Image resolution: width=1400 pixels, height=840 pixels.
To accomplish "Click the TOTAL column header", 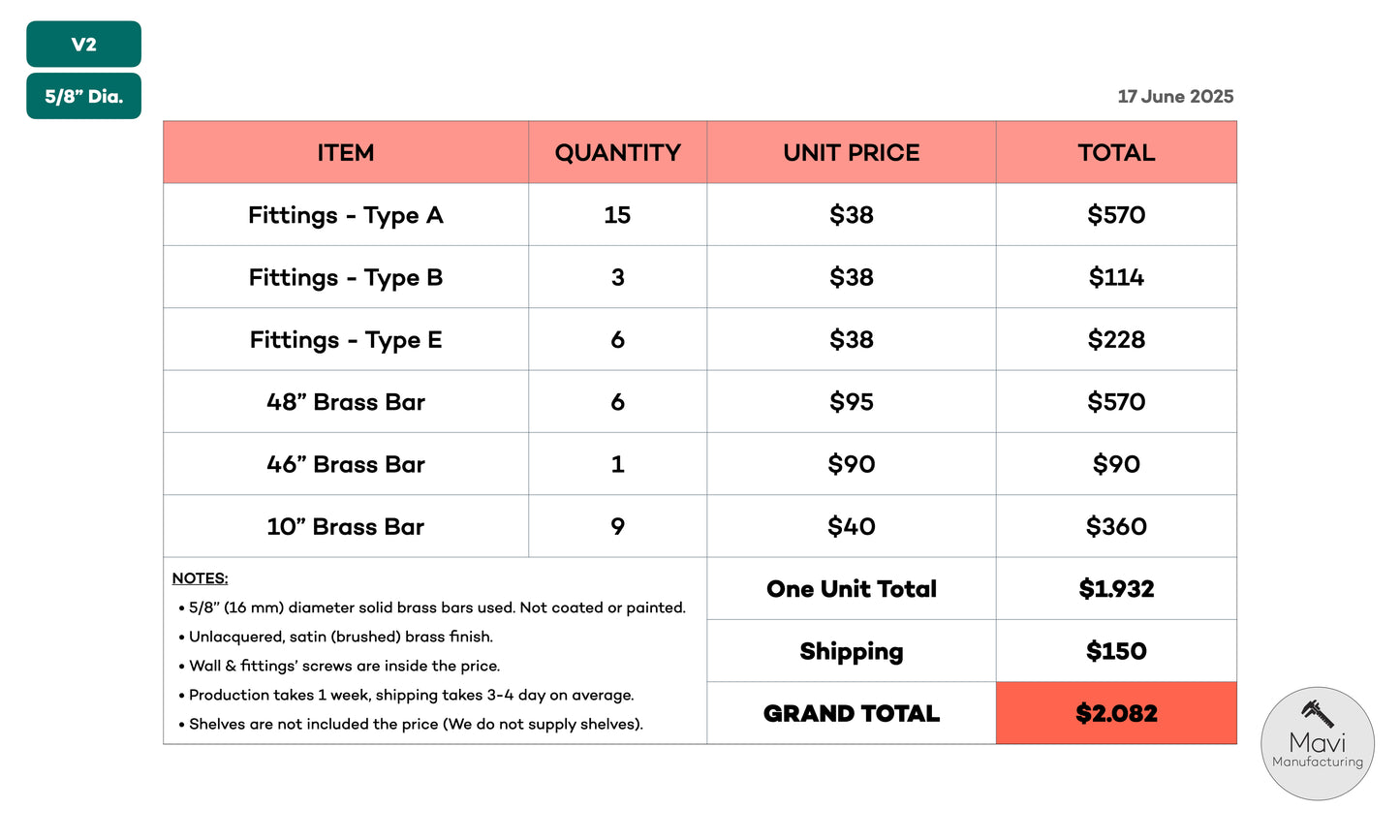I will pyautogui.click(x=1116, y=153).
